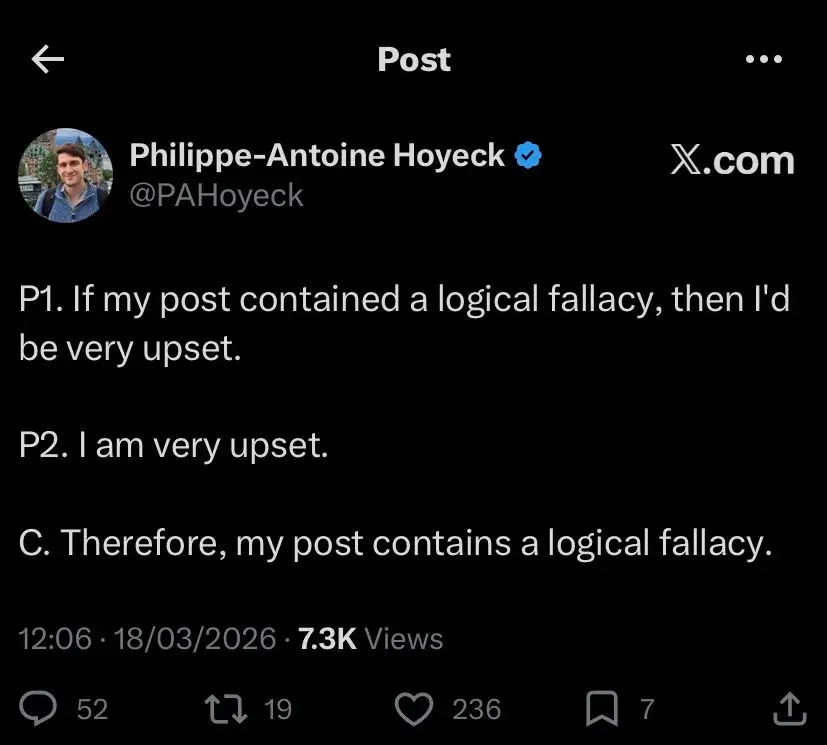The image size is (827, 745).
Task: Click the @PAHoyeck handle
Action: coord(216,195)
